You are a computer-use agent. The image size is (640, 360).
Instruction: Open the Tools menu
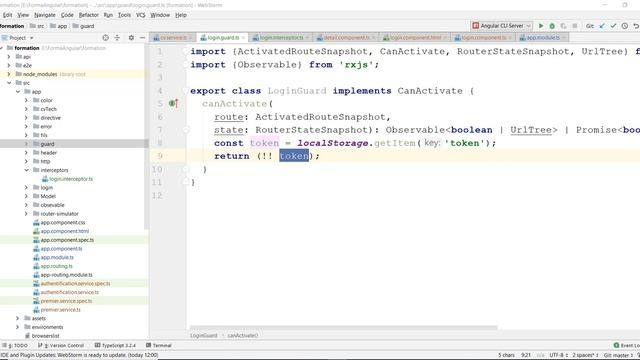tap(124, 15)
